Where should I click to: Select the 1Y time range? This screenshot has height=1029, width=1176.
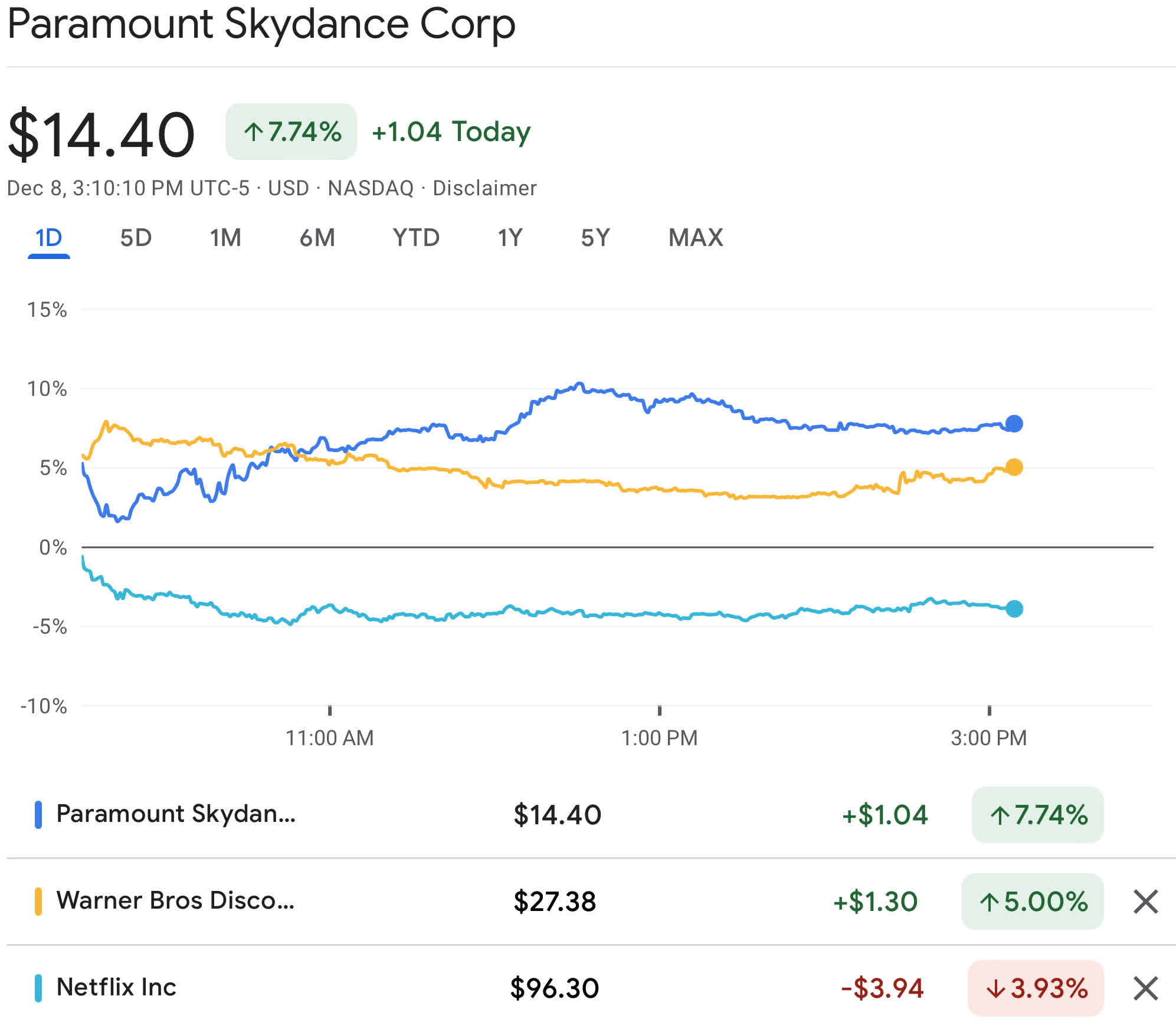(510, 238)
